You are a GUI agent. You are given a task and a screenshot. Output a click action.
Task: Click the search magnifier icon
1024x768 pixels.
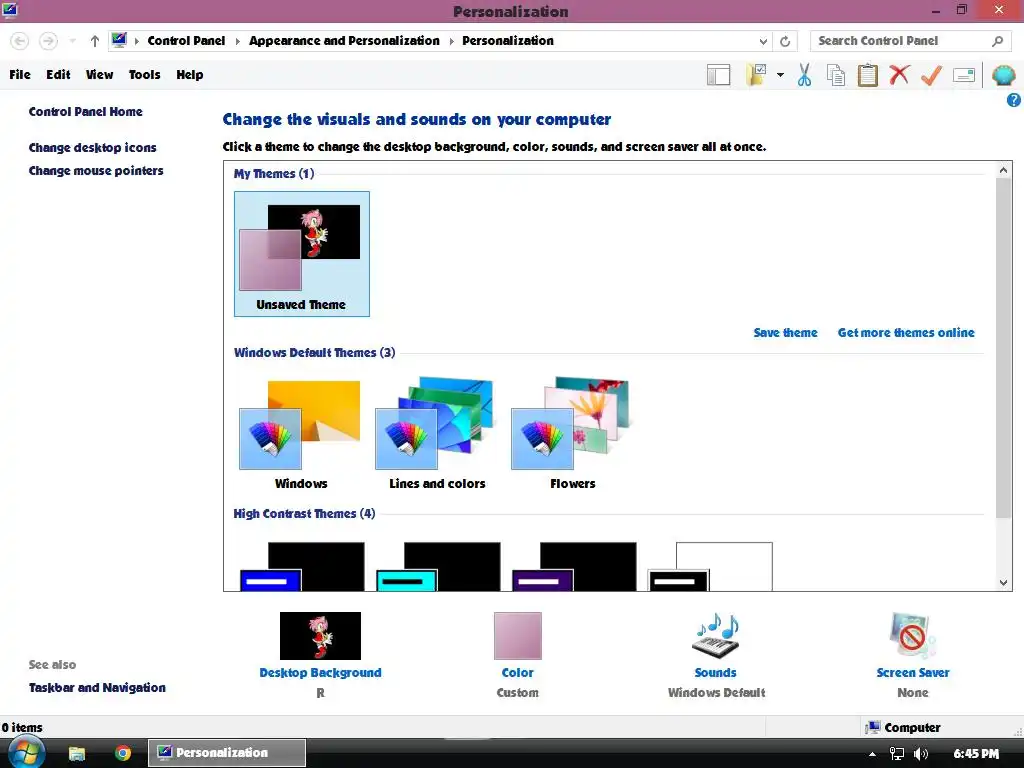tap(997, 41)
